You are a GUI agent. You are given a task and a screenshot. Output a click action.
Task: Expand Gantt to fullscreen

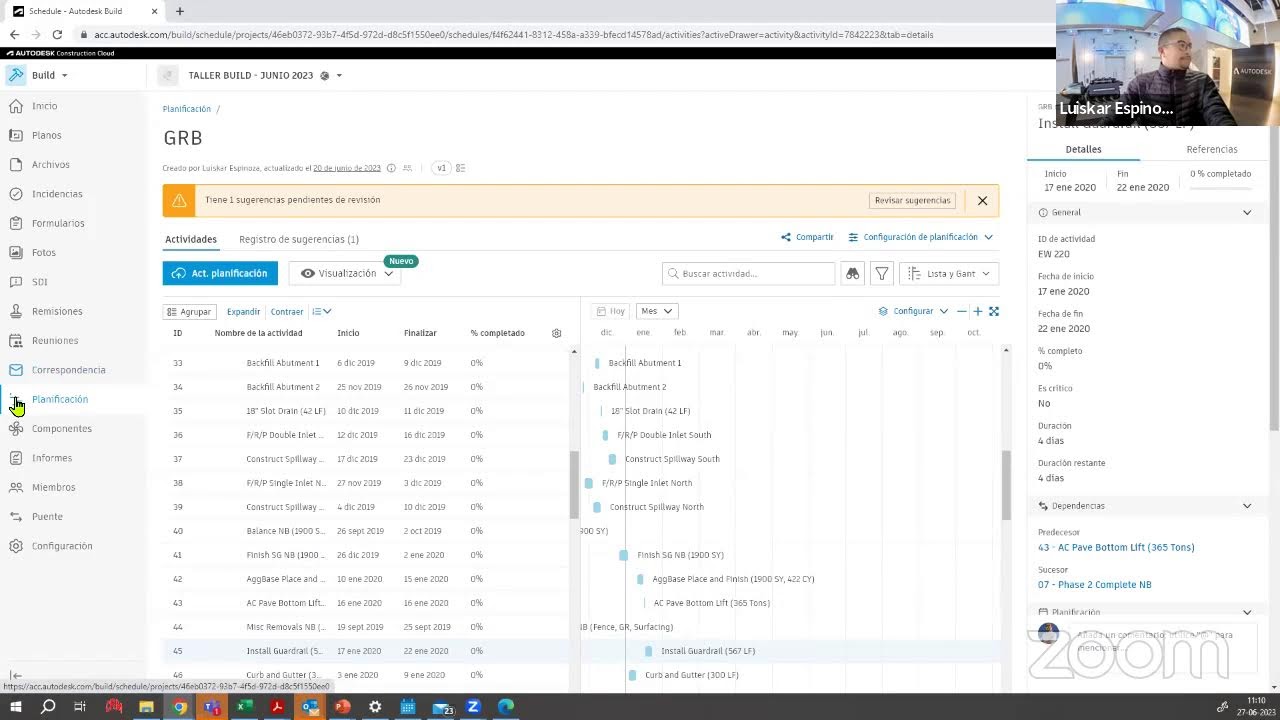993,311
